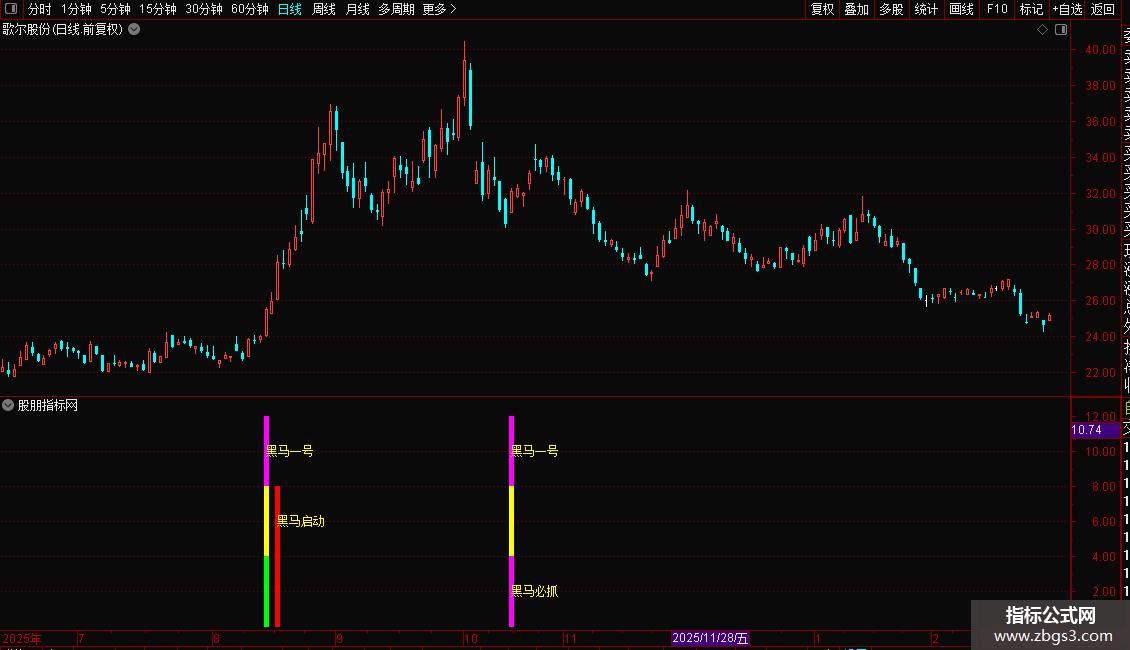
Task: Toggle the side panel icon near price axis
Action: point(1061,30)
